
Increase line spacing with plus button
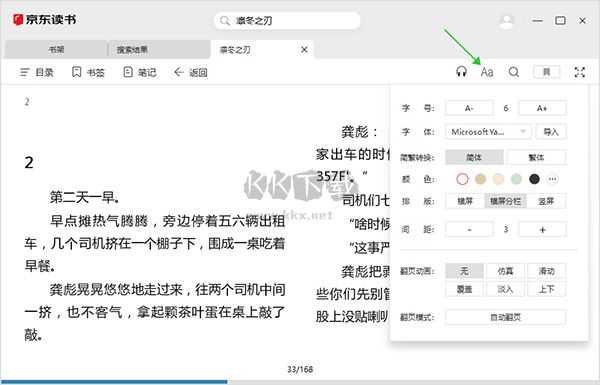[x=542, y=230]
